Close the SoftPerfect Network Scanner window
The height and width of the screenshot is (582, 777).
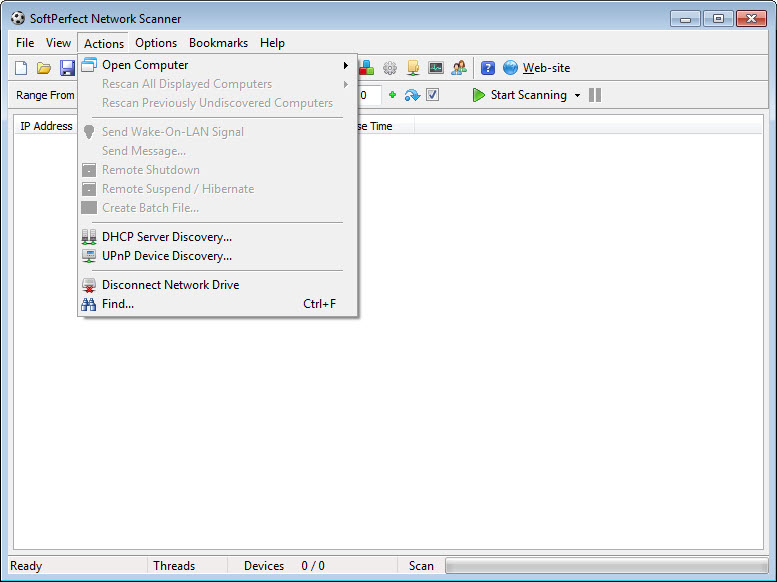(751, 19)
